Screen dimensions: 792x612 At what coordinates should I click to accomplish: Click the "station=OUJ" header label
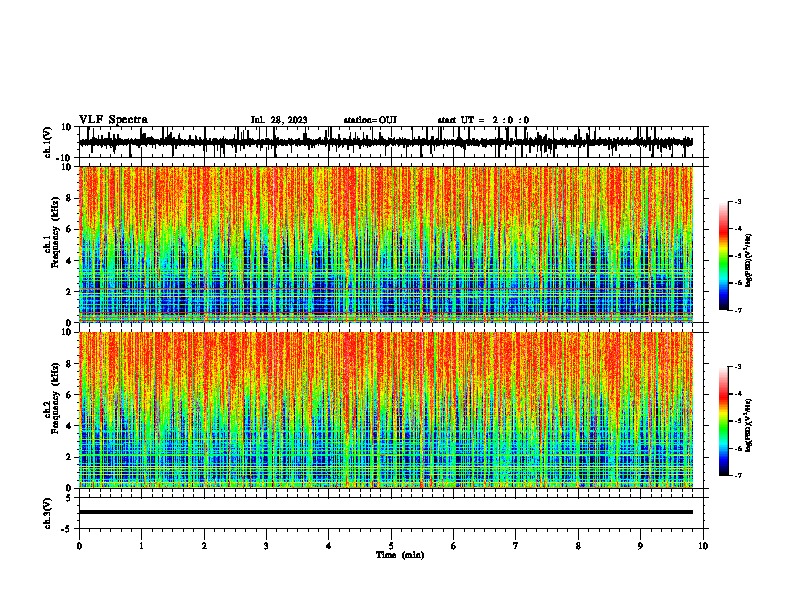370,120
